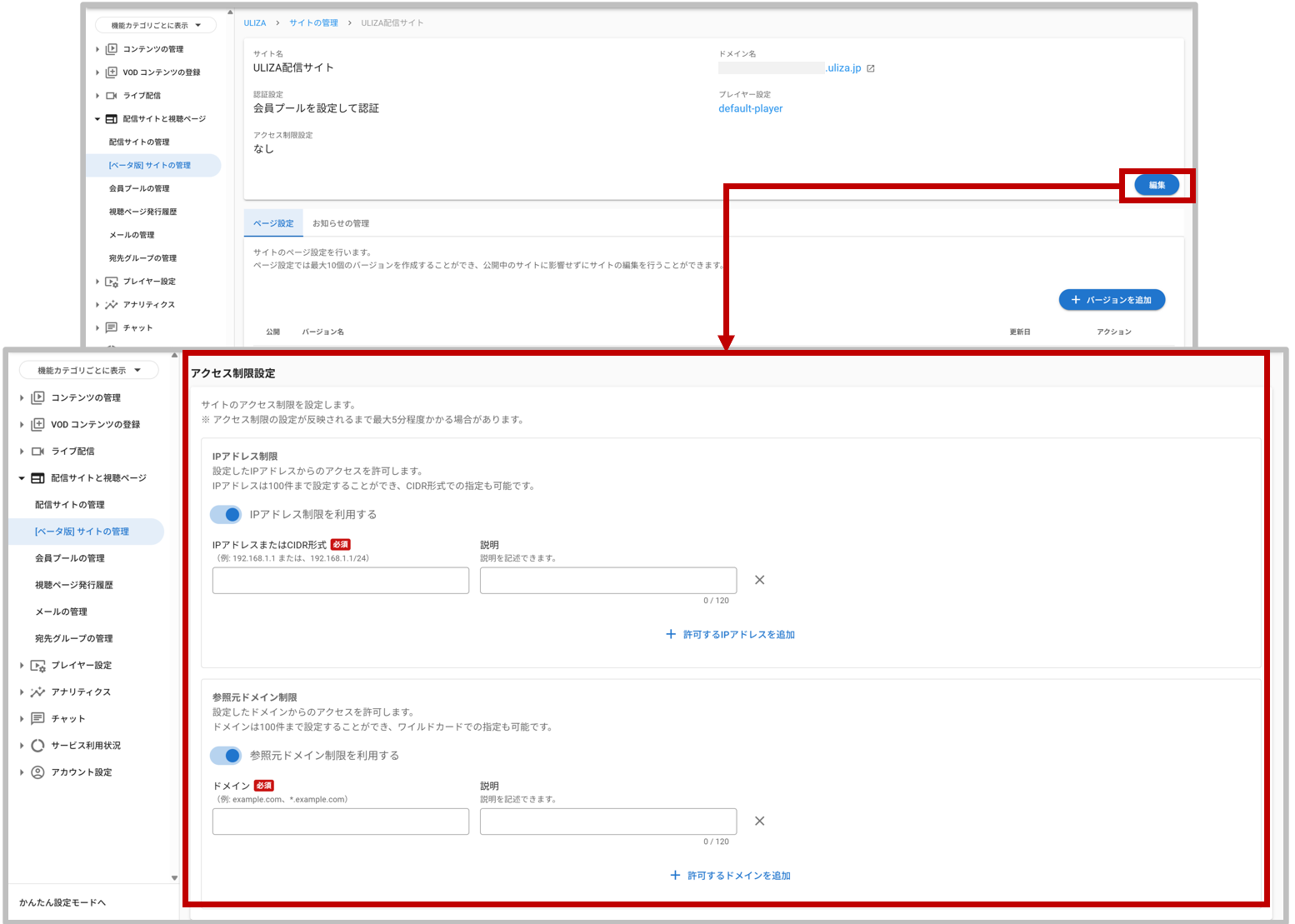This screenshot has height=924, width=1295.
Task: Click 許可するIPアドレスを追加 link
Action: pyautogui.click(x=730, y=635)
